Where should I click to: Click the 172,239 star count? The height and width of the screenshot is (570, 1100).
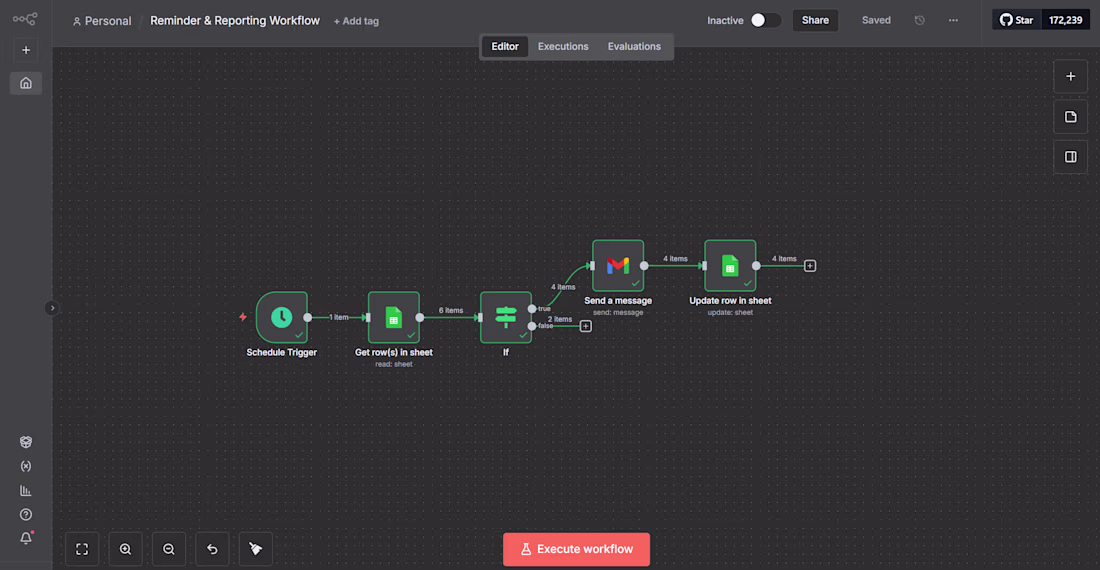(1066, 20)
